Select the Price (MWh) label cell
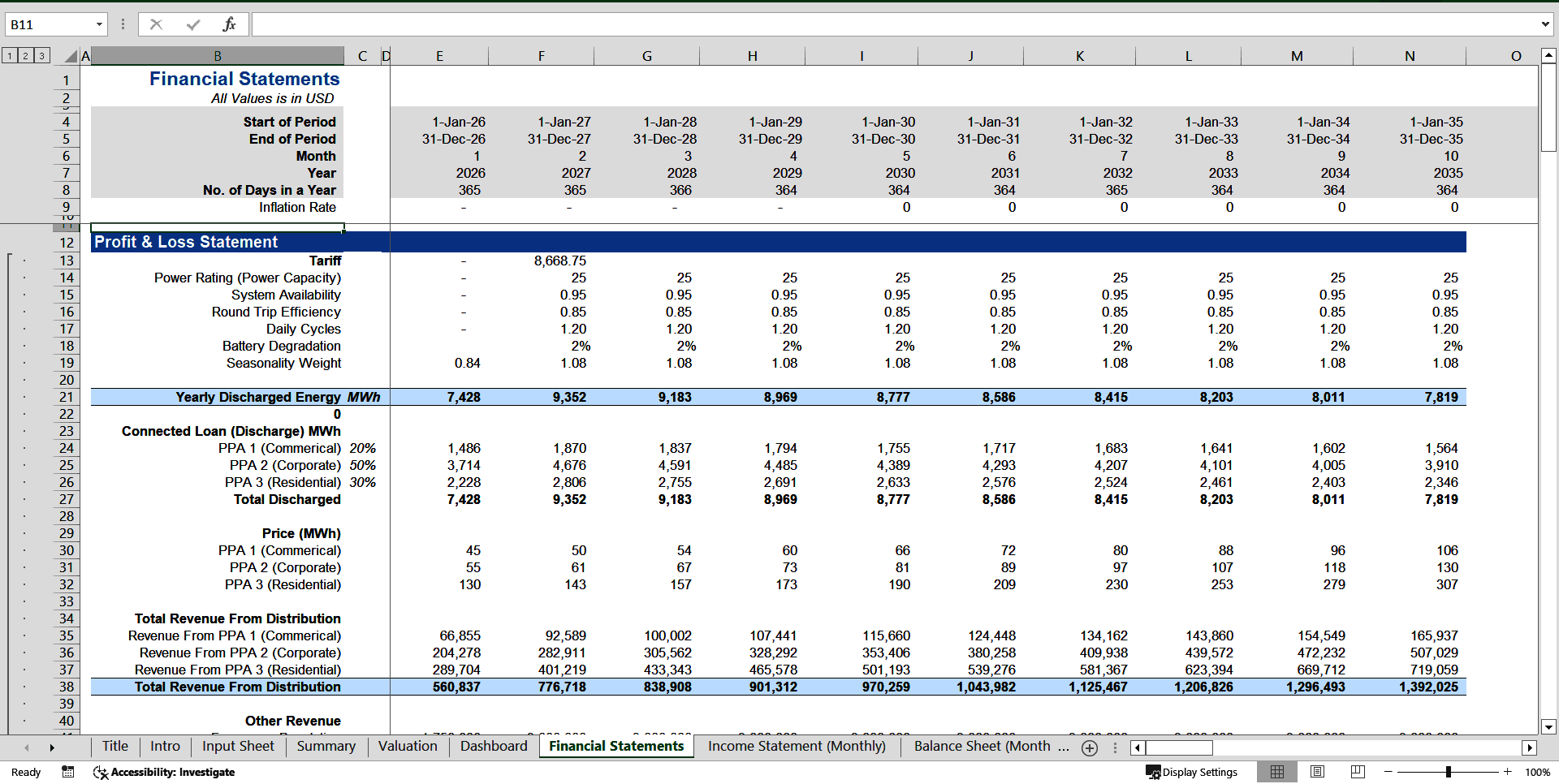The height and width of the screenshot is (784, 1559). pos(218,533)
